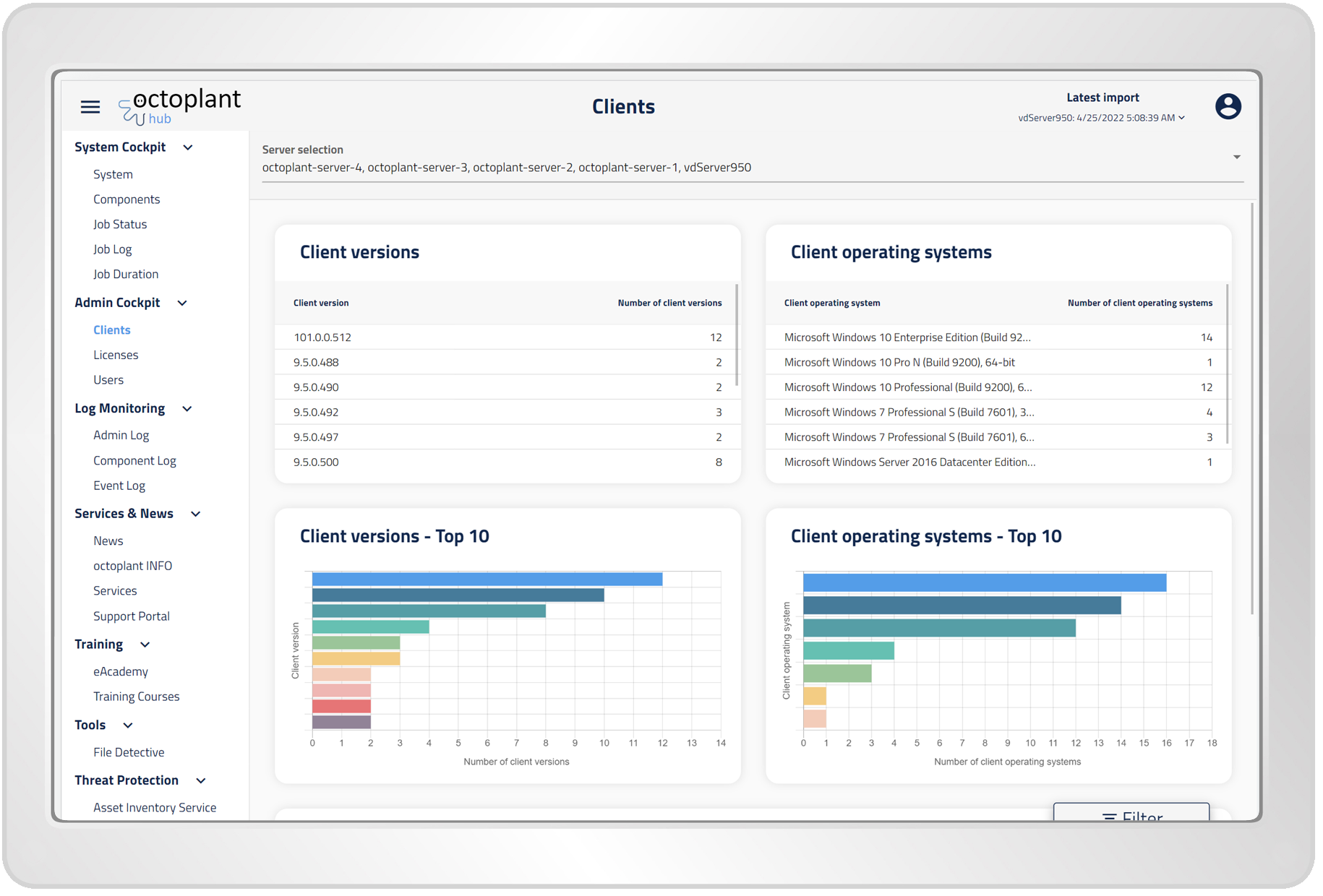Image resolution: width=1323 pixels, height=896 pixels.
Task: Click the top blue bar in Client versions chart
Action: (487, 580)
